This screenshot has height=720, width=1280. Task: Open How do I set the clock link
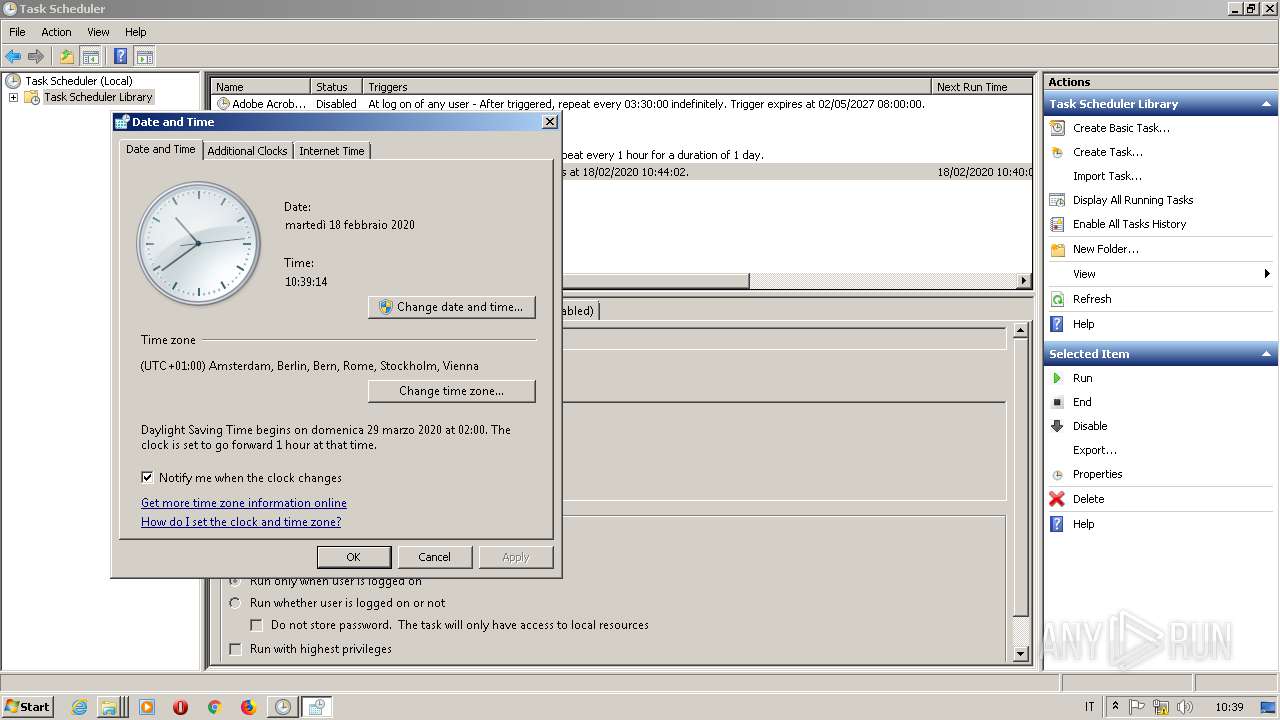point(241,522)
